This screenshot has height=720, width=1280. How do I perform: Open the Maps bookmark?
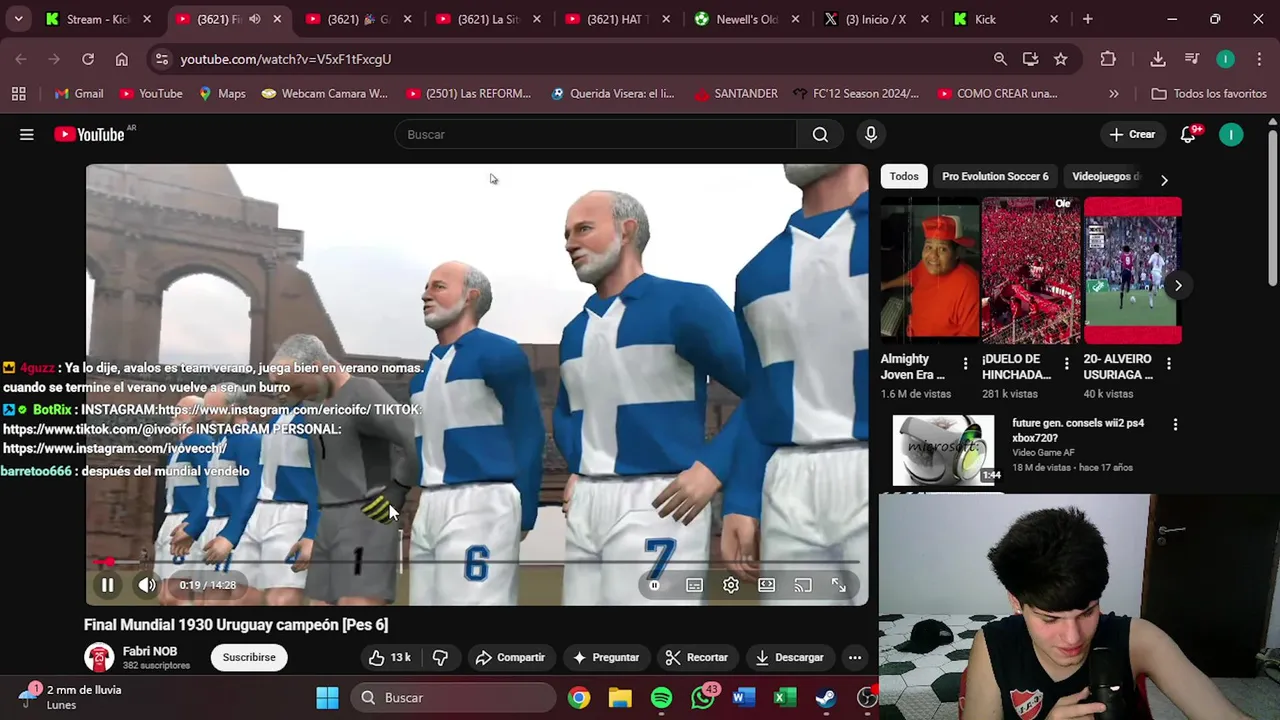[222, 93]
